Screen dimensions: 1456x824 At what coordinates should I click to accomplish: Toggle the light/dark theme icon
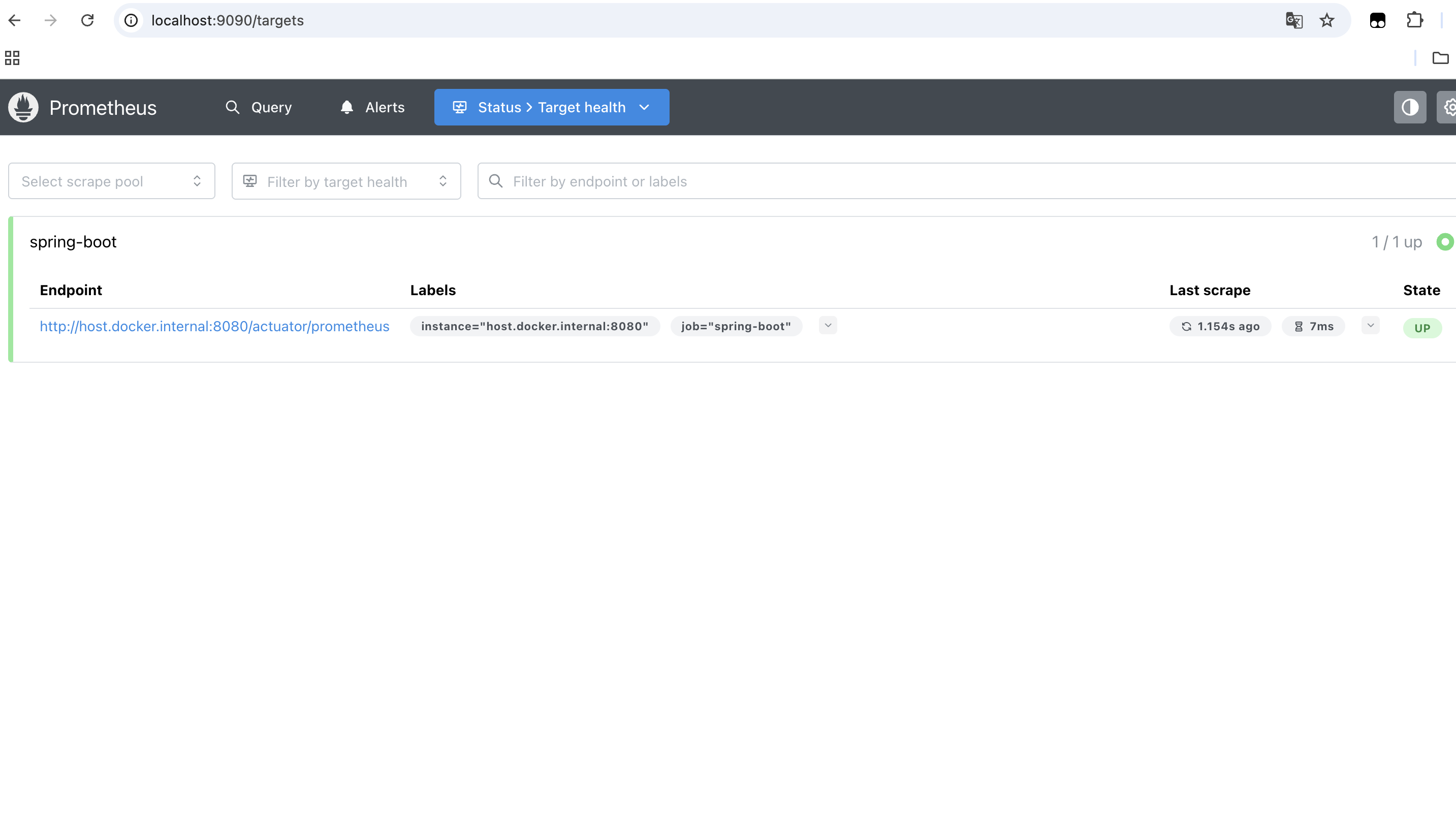pyautogui.click(x=1410, y=107)
